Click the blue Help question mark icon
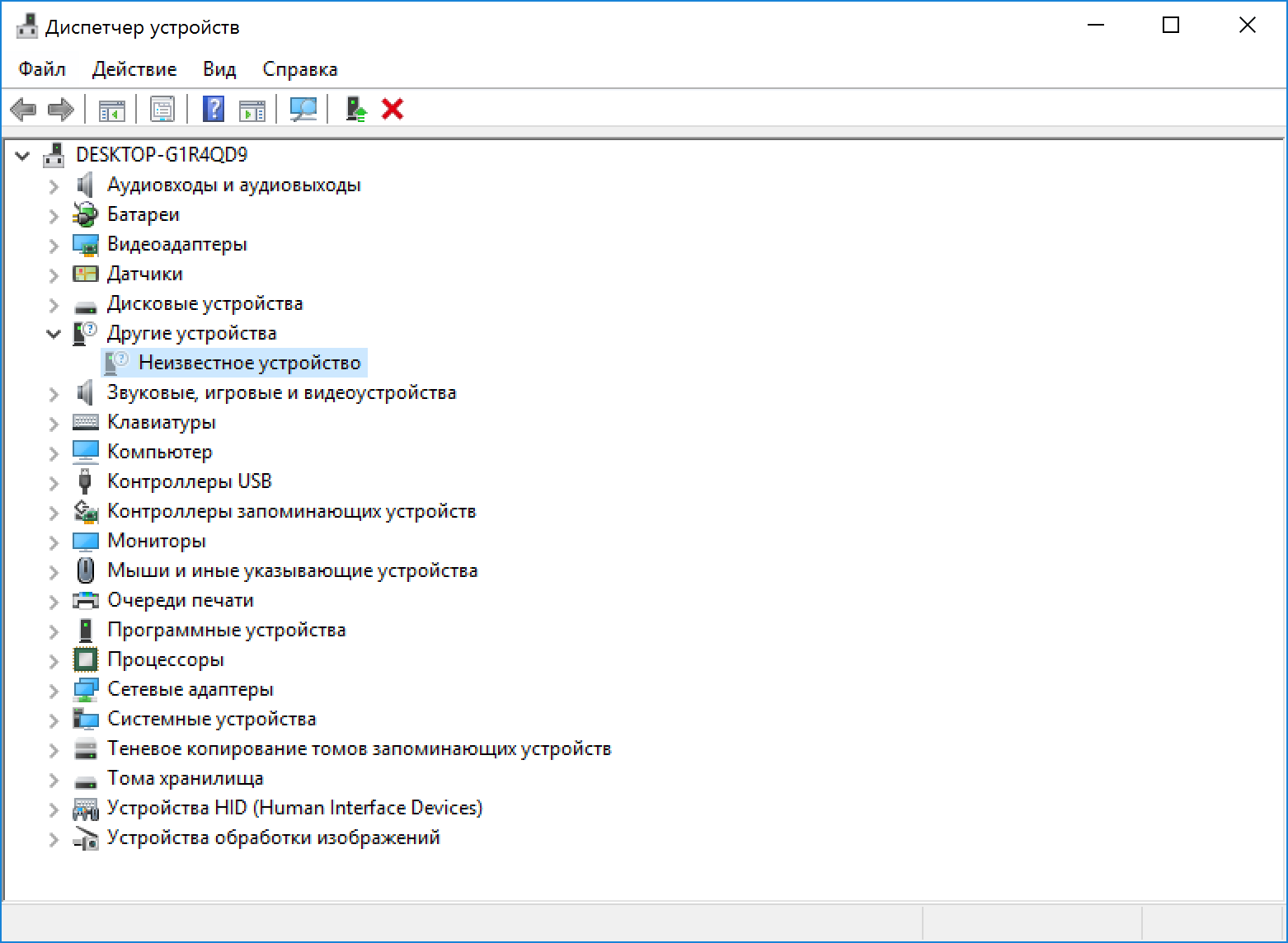Viewport: 1288px width, 943px height. tap(214, 109)
